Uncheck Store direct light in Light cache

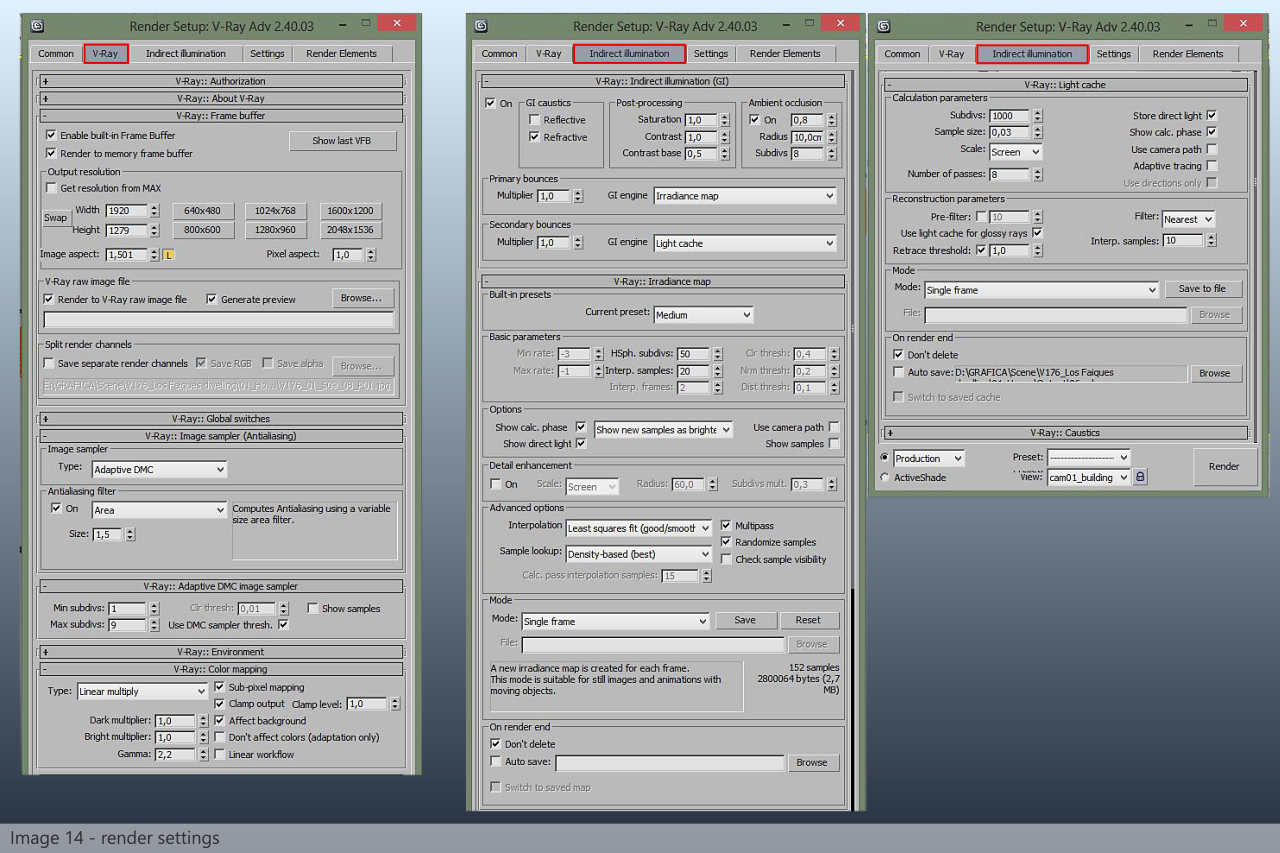1212,116
